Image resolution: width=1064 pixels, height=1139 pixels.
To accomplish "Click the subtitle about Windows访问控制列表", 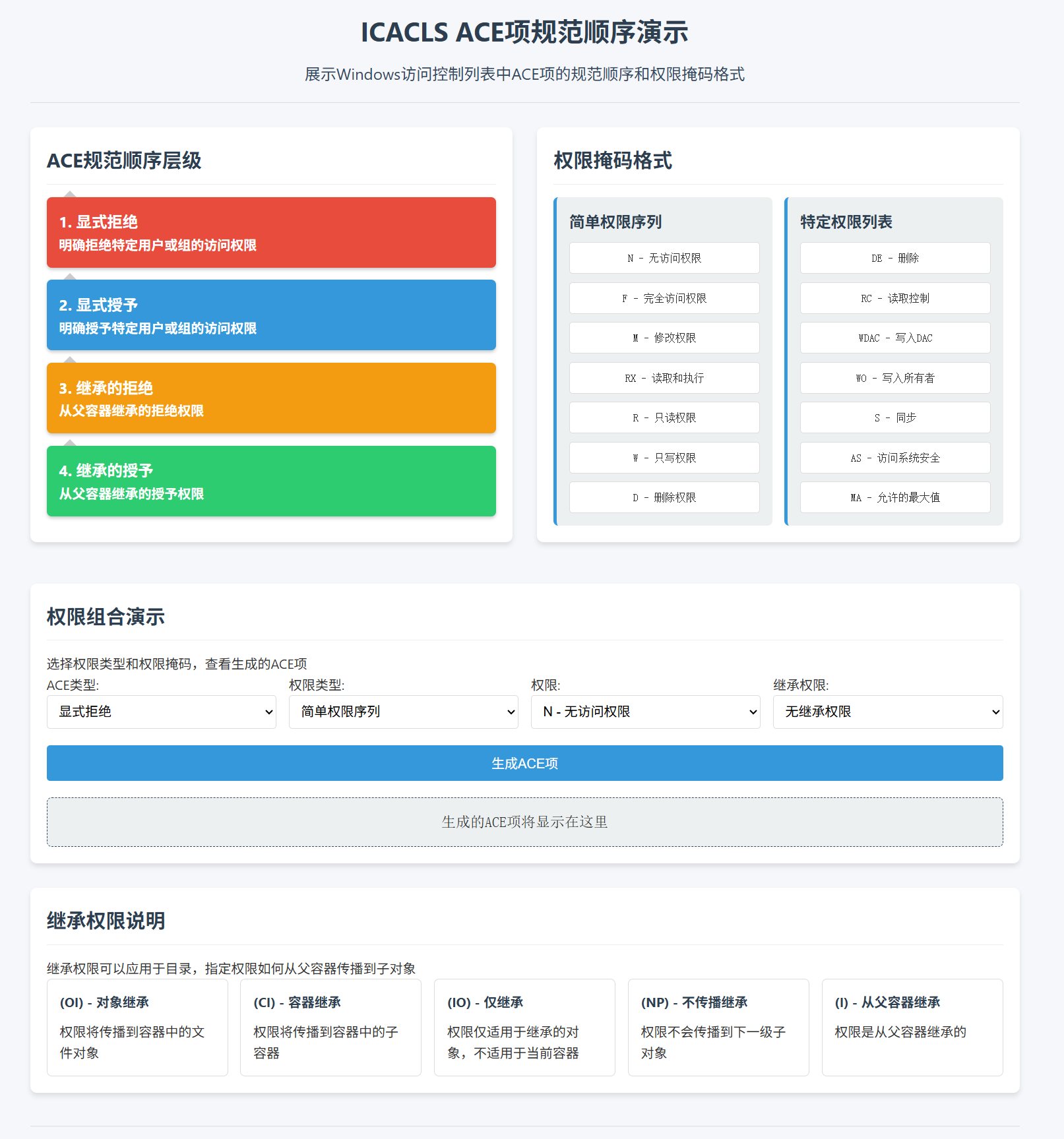I will [525, 75].
